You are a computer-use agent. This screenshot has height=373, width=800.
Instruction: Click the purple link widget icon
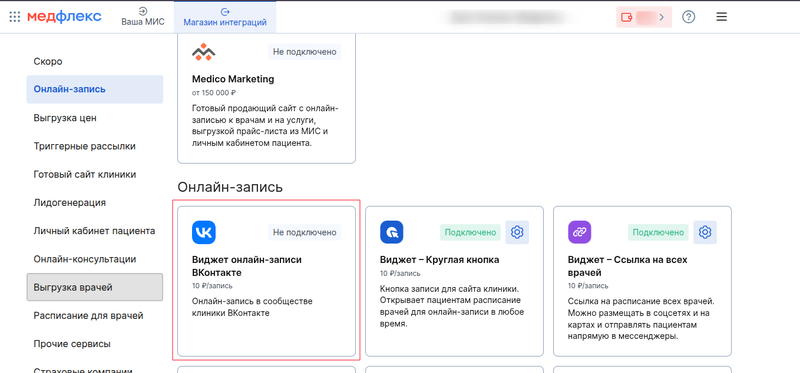(x=580, y=232)
